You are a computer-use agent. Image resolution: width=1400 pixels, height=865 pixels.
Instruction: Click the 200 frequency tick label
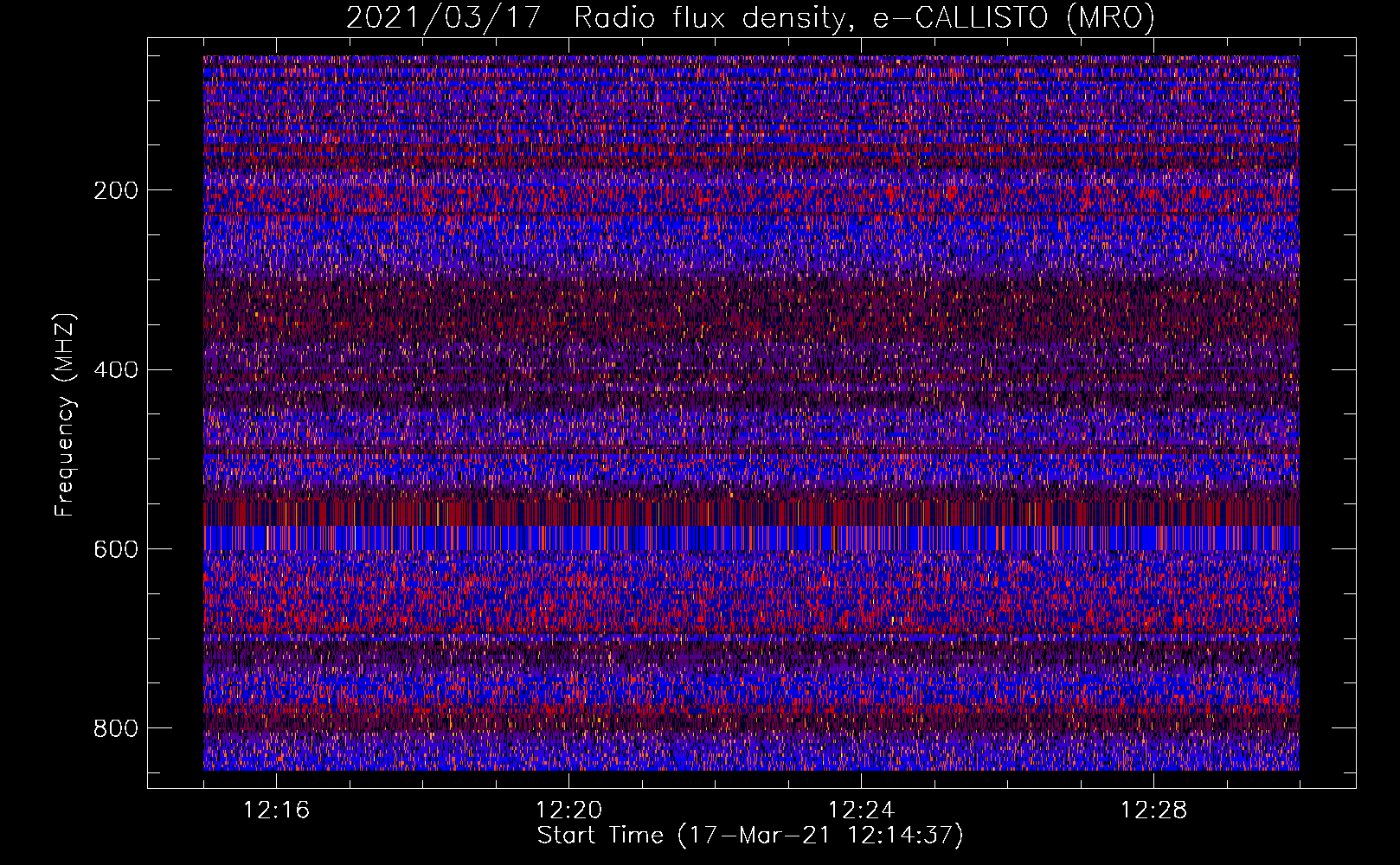(x=116, y=190)
